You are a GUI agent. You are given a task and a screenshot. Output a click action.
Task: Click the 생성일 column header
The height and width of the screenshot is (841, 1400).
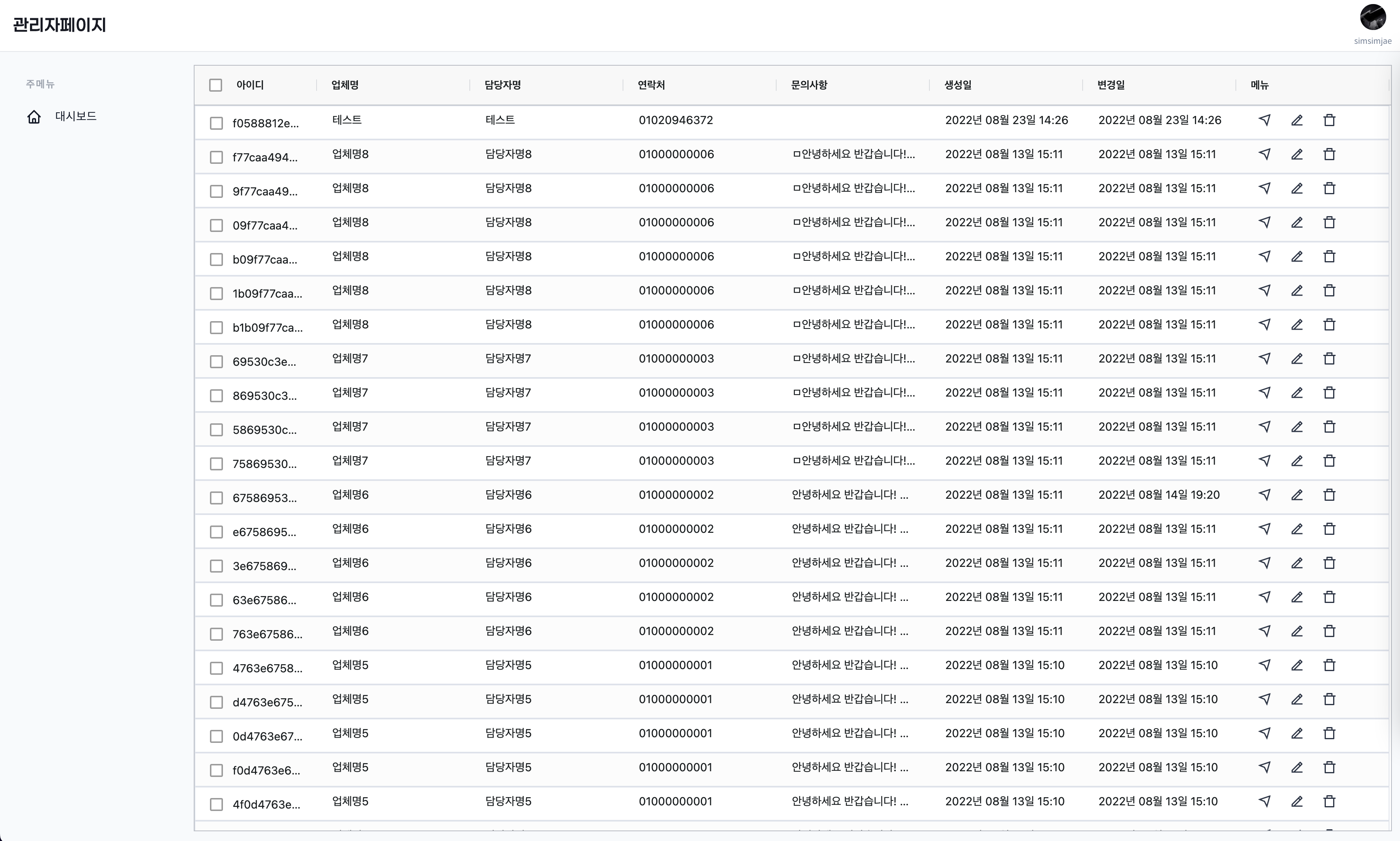coord(958,85)
